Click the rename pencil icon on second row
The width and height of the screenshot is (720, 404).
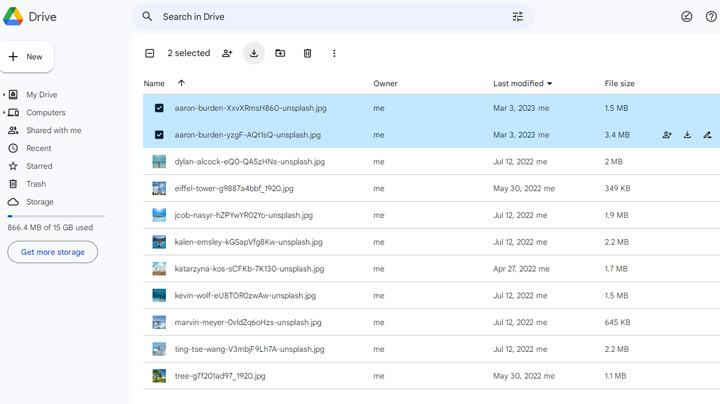[707, 135]
